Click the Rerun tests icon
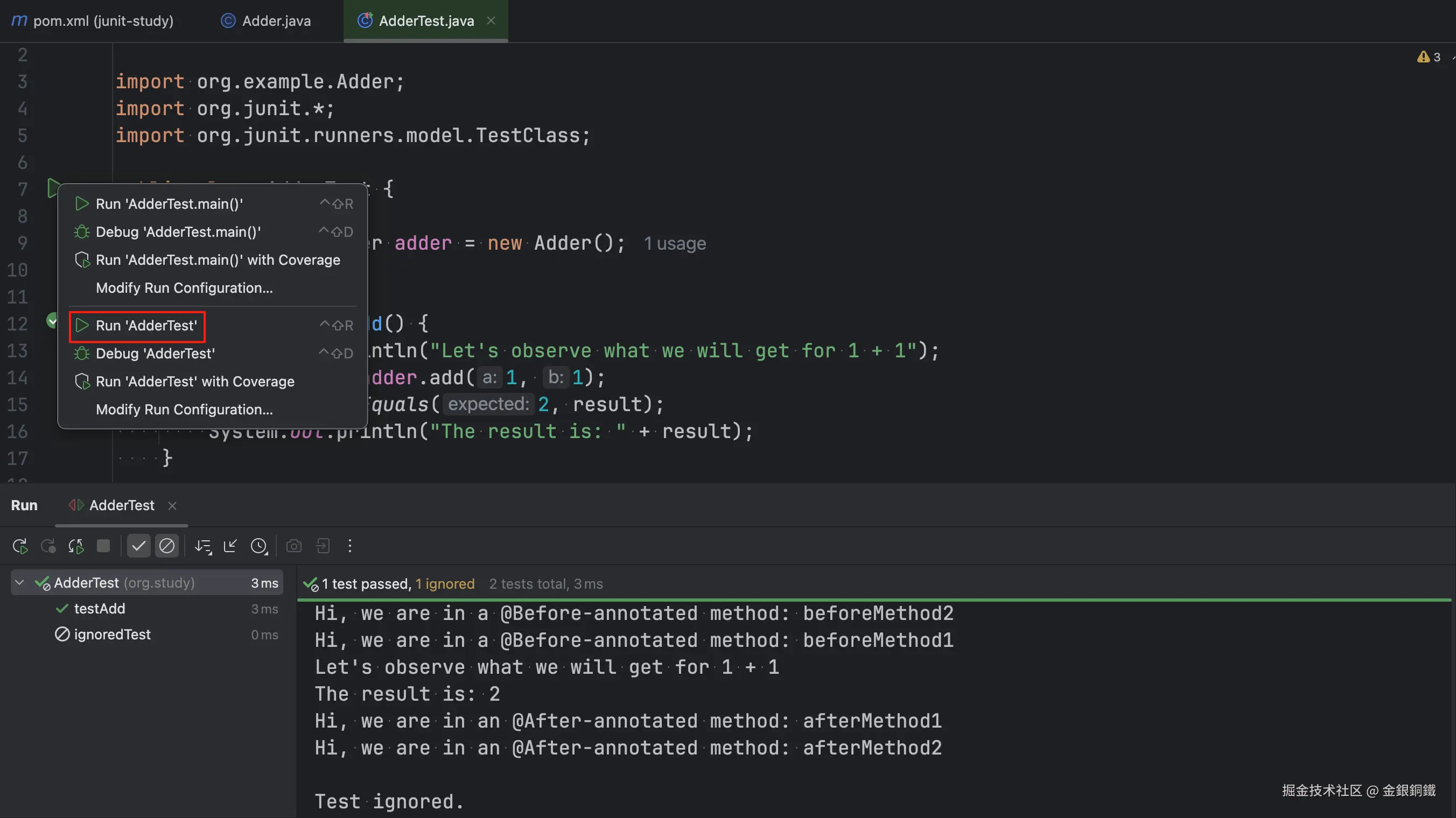The image size is (1456, 818). click(x=20, y=546)
